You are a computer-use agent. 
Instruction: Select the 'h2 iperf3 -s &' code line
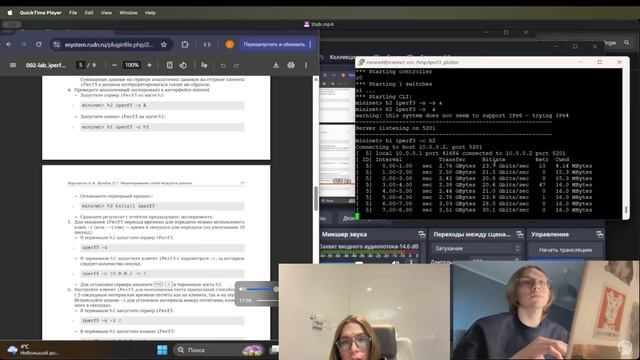click(x=162, y=105)
